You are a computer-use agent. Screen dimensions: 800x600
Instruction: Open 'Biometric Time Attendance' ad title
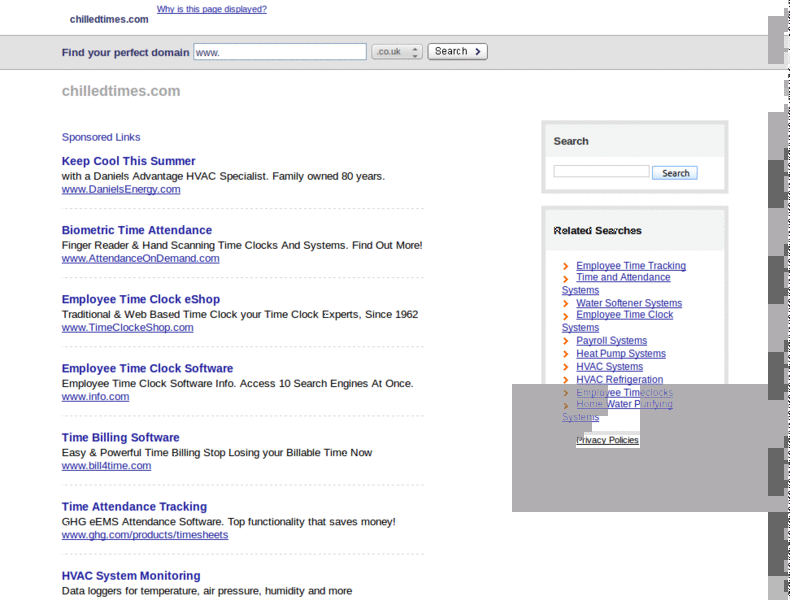137,230
